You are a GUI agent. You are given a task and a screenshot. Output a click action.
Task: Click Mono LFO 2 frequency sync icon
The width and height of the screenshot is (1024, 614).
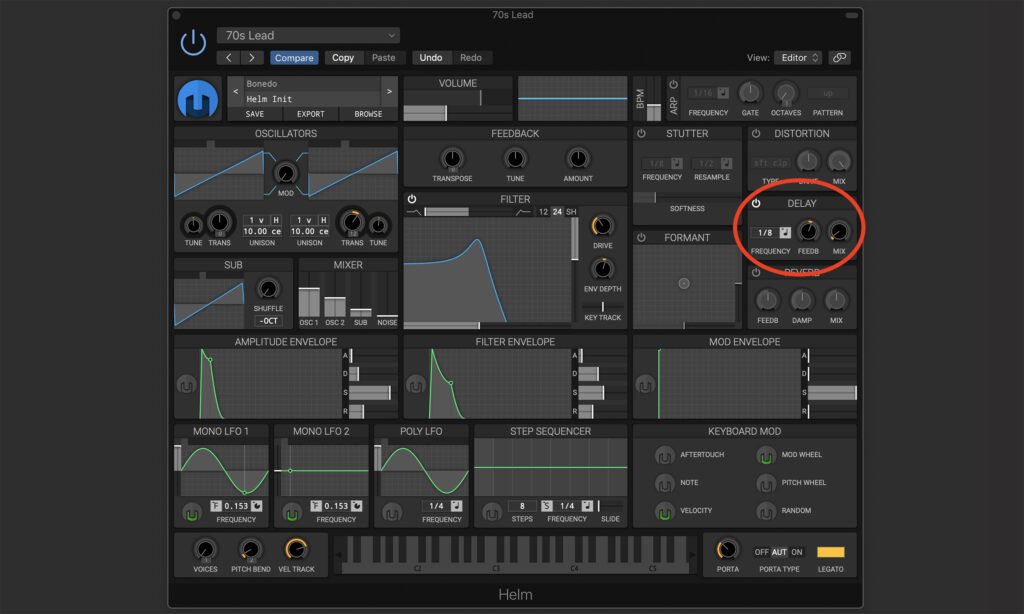click(357, 506)
